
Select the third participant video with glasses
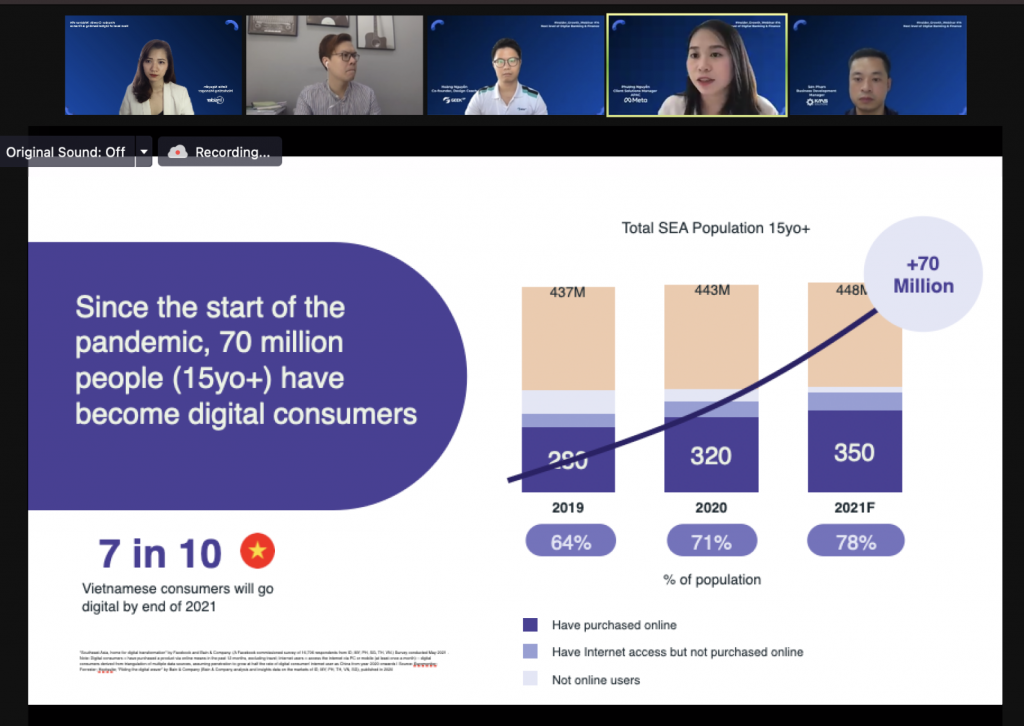[x=515, y=65]
